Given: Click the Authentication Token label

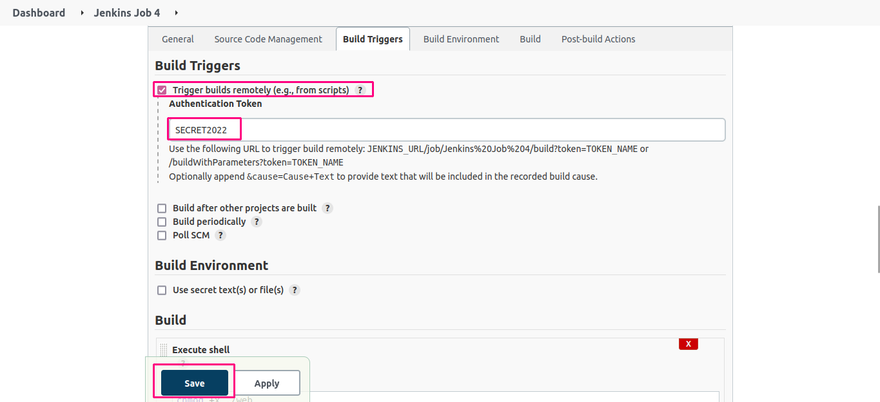Looking at the screenshot, I should pos(216,104).
